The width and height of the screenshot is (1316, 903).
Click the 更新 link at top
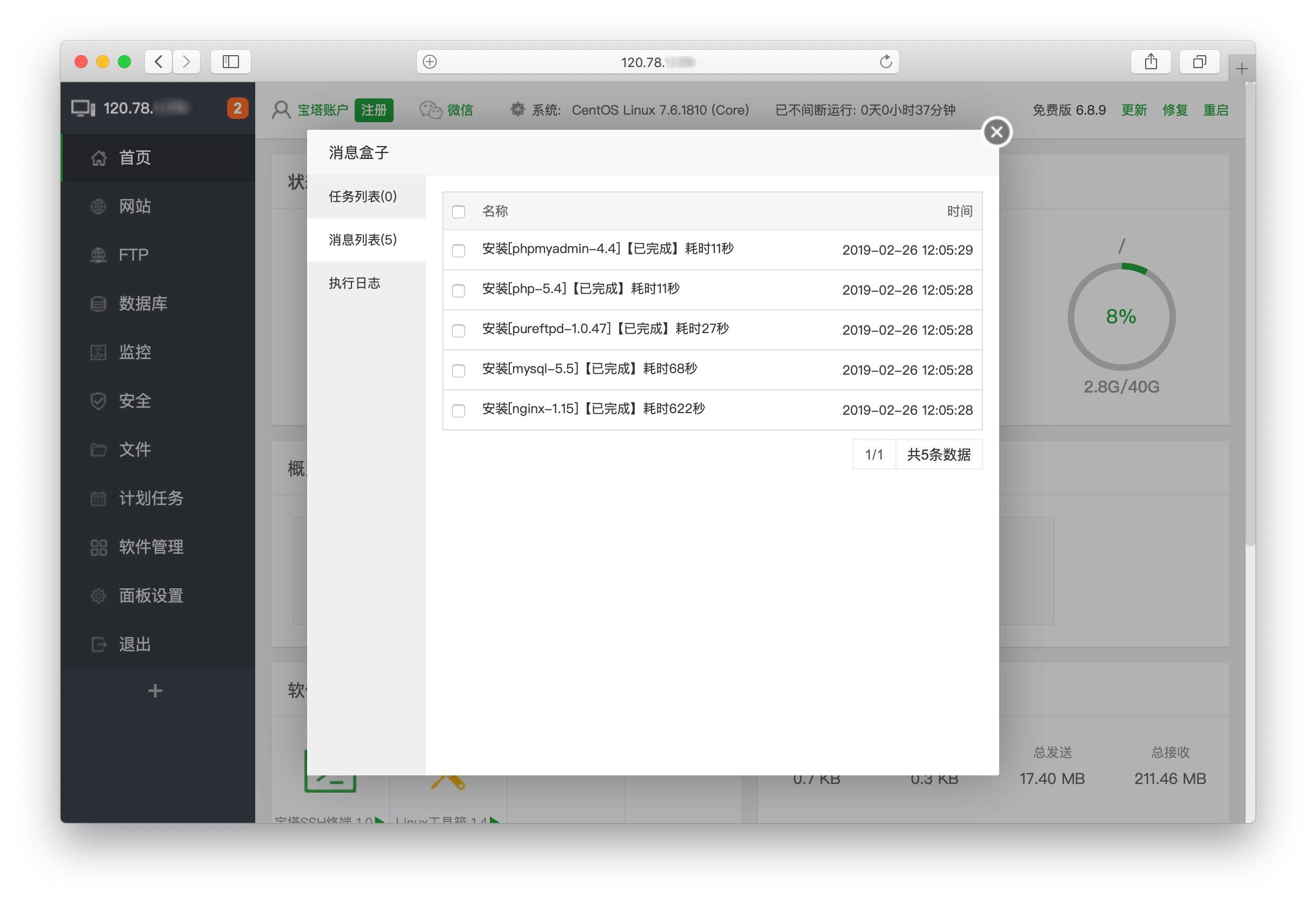click(1133, 110)
